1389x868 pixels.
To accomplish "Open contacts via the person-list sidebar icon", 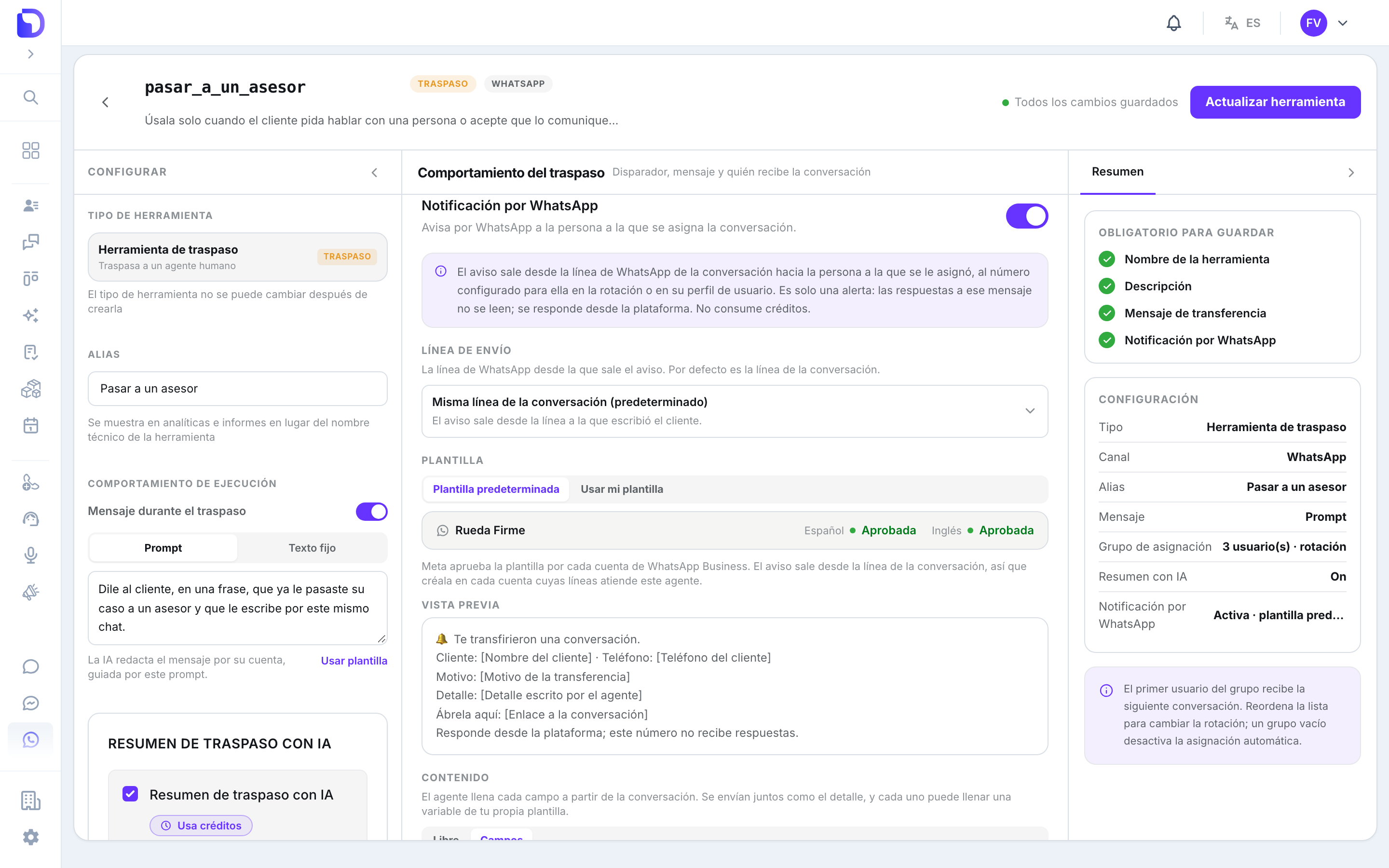I will coord(30,205).
